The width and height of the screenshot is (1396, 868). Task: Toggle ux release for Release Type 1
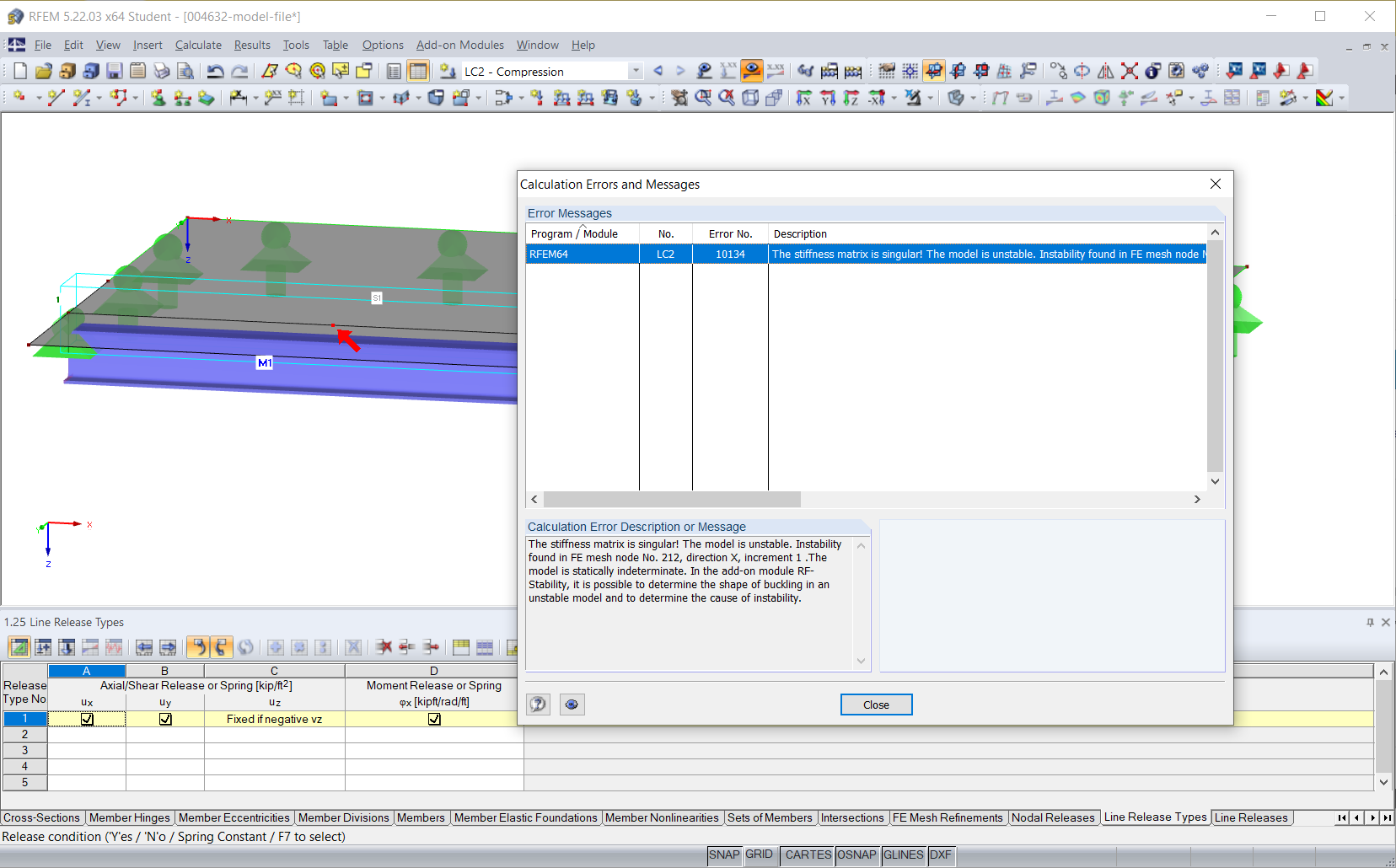coord(87,719)
